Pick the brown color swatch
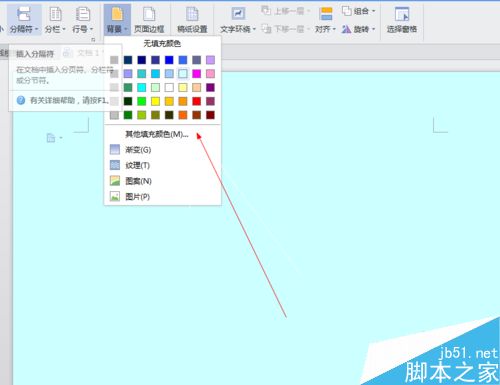Image resolution: width=500 pixels, height=385 pixels. click(197, 115)
